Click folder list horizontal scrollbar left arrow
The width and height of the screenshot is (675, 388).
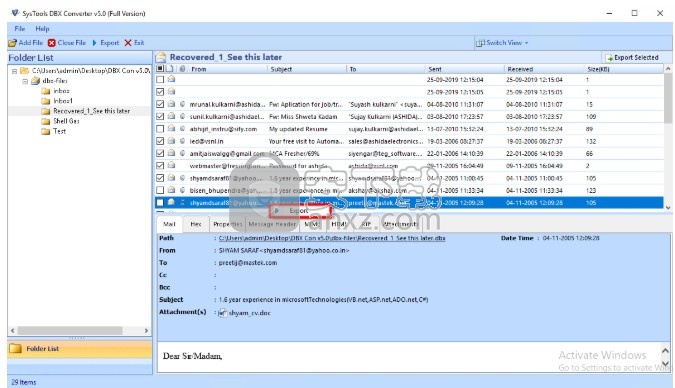pyautogui.click(x=12, y=330)
